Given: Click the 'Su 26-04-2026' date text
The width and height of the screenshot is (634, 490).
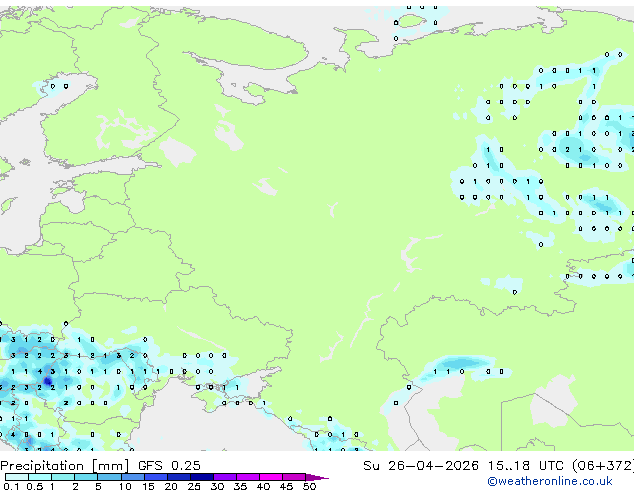Looking at the screenshot, I should [x=421, y=466].
